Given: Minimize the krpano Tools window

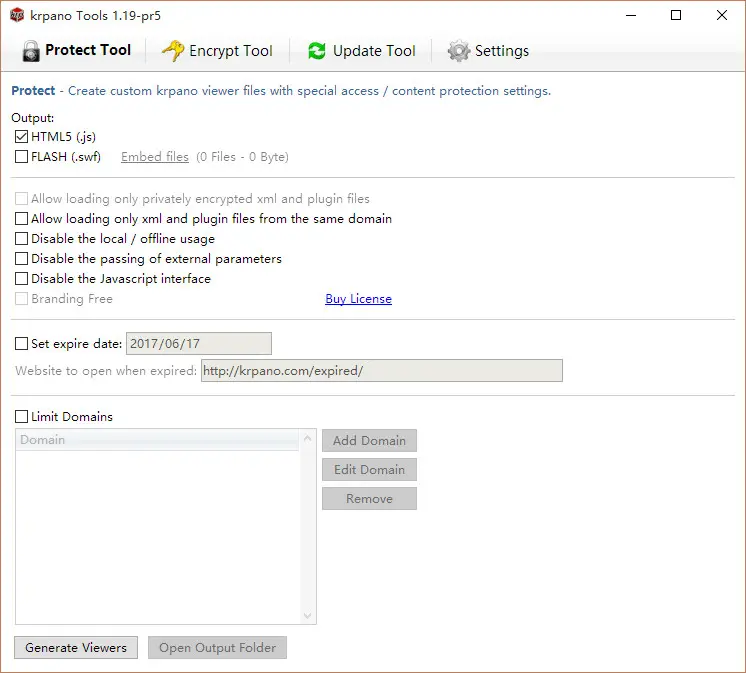Looking at the screenshot, I should [631, 15].
